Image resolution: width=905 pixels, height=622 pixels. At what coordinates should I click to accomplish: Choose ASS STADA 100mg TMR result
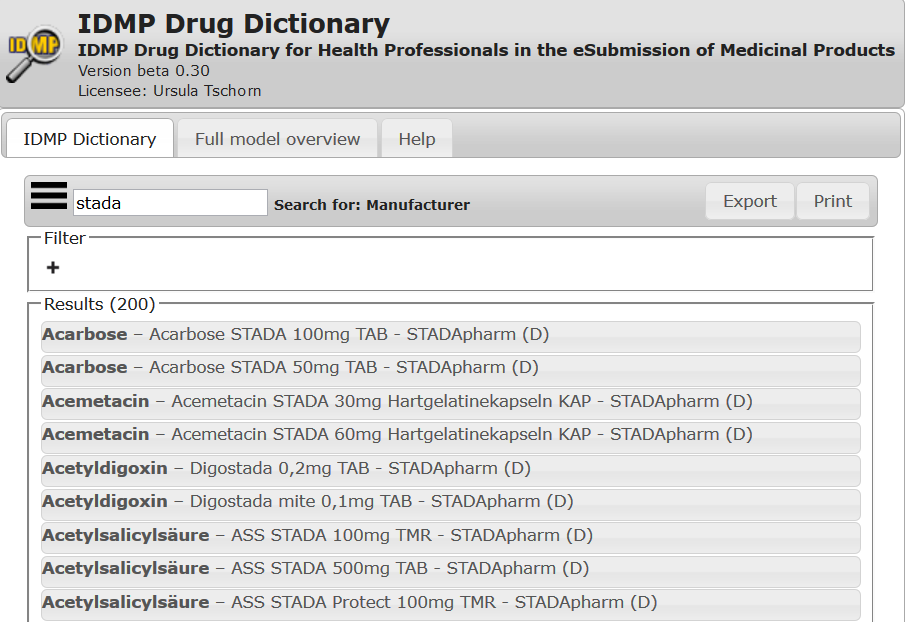[x=451, y=537]
